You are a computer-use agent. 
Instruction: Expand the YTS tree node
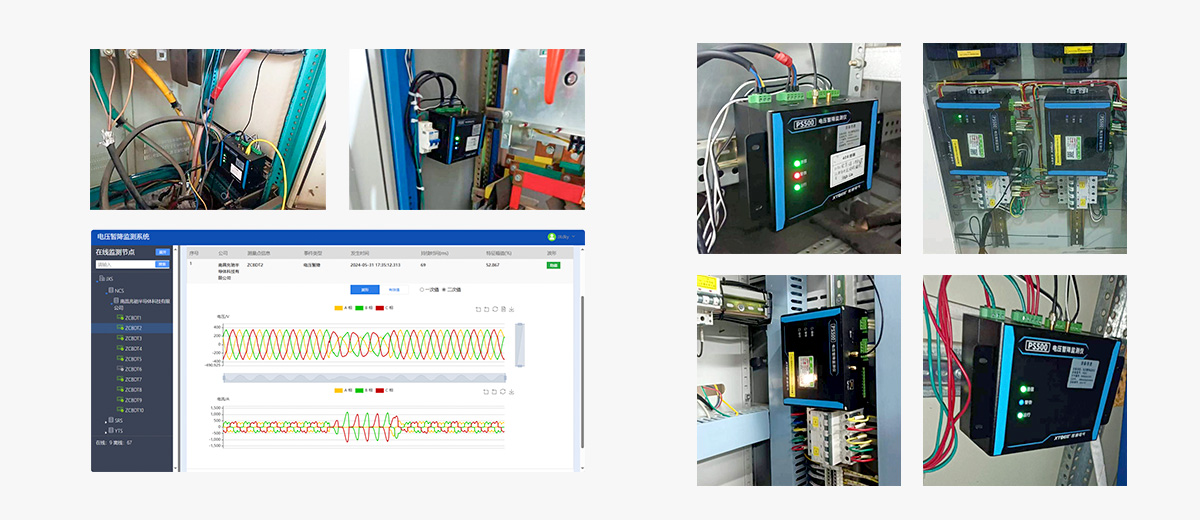pos(106,431)
